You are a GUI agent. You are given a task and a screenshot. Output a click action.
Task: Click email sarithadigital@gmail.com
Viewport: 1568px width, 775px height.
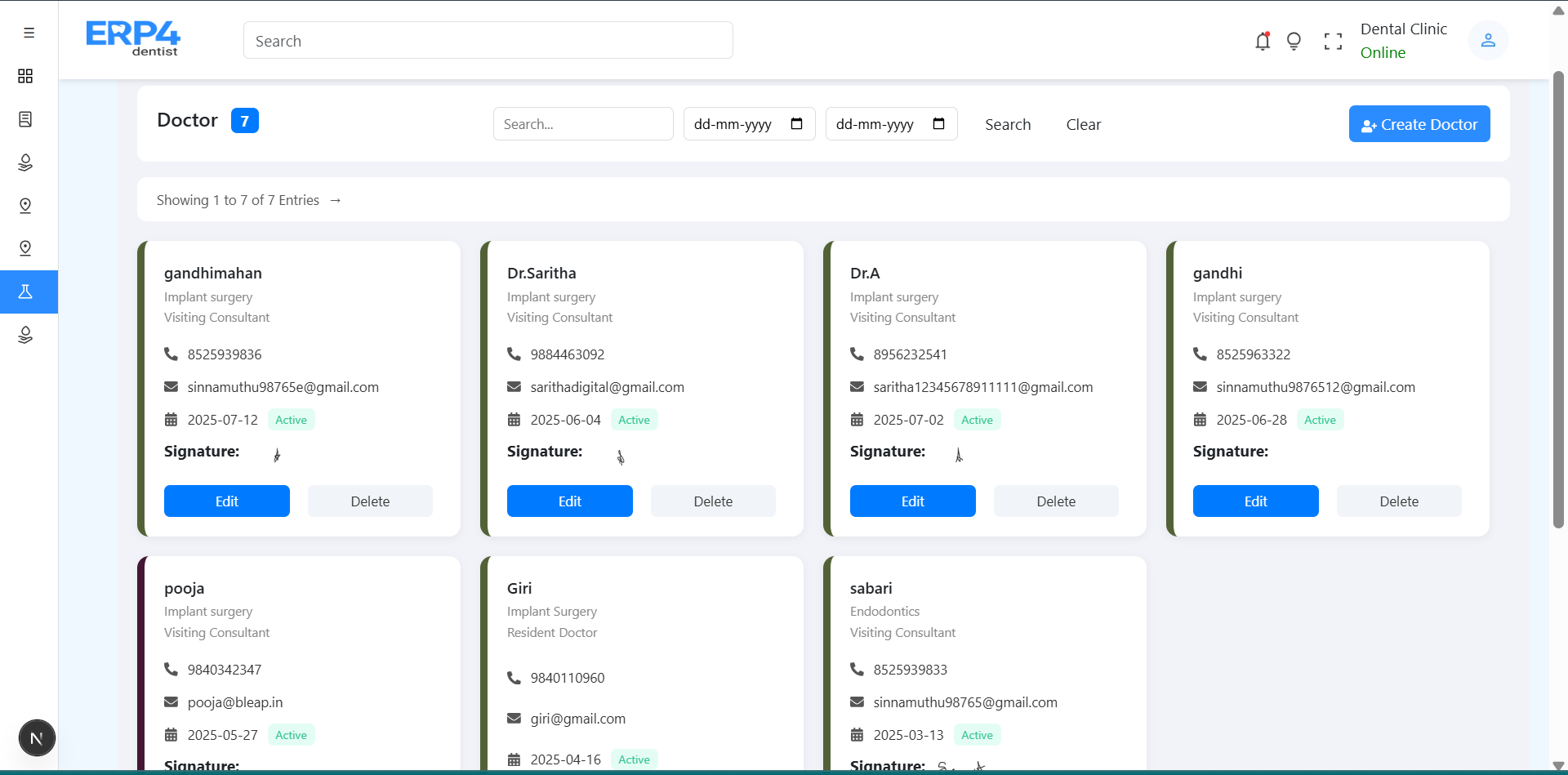(x=608, y=387)
